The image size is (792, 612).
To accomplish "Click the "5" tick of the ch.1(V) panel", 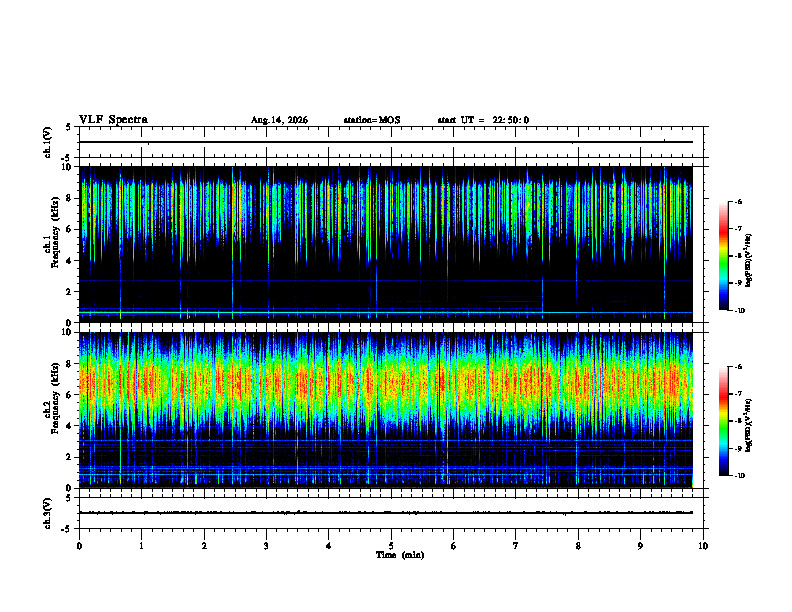I will [68, 127].
